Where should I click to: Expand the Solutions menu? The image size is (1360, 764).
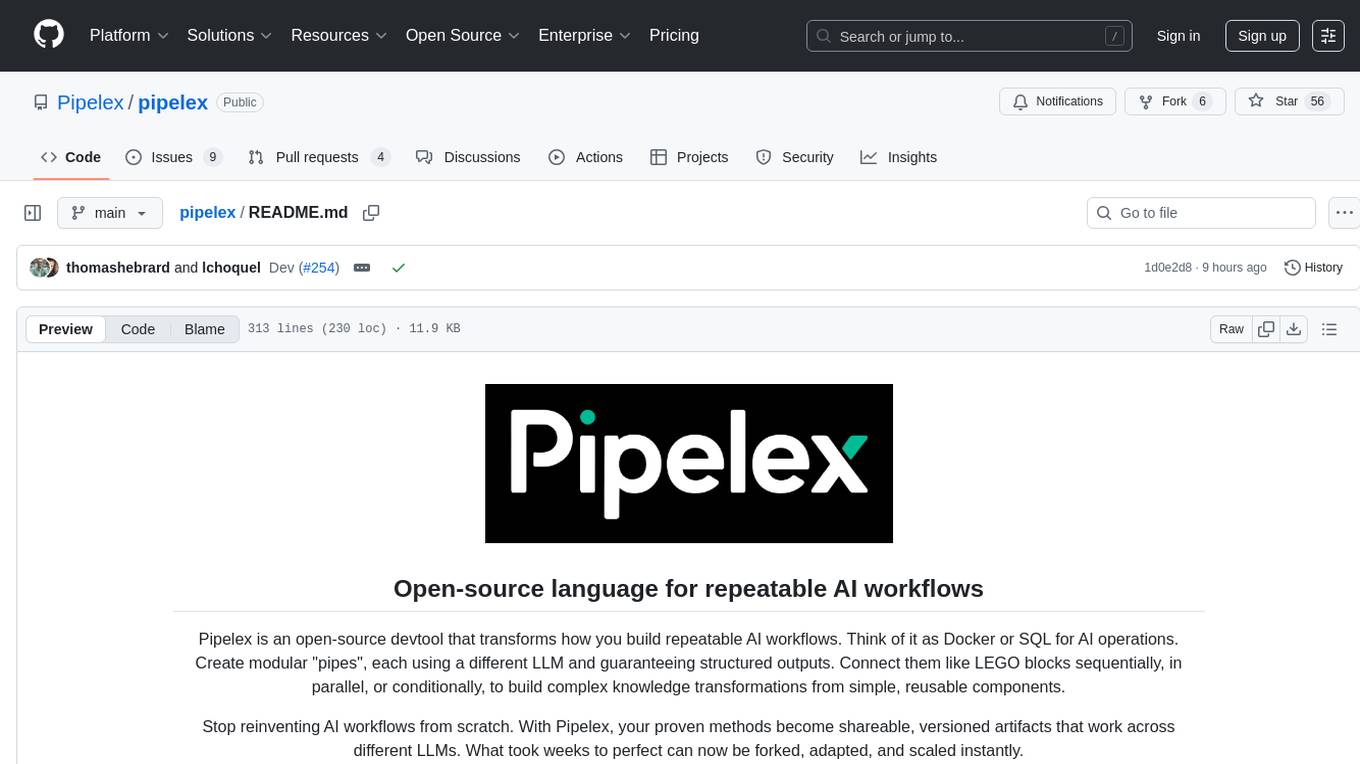[x=230, y=35]
